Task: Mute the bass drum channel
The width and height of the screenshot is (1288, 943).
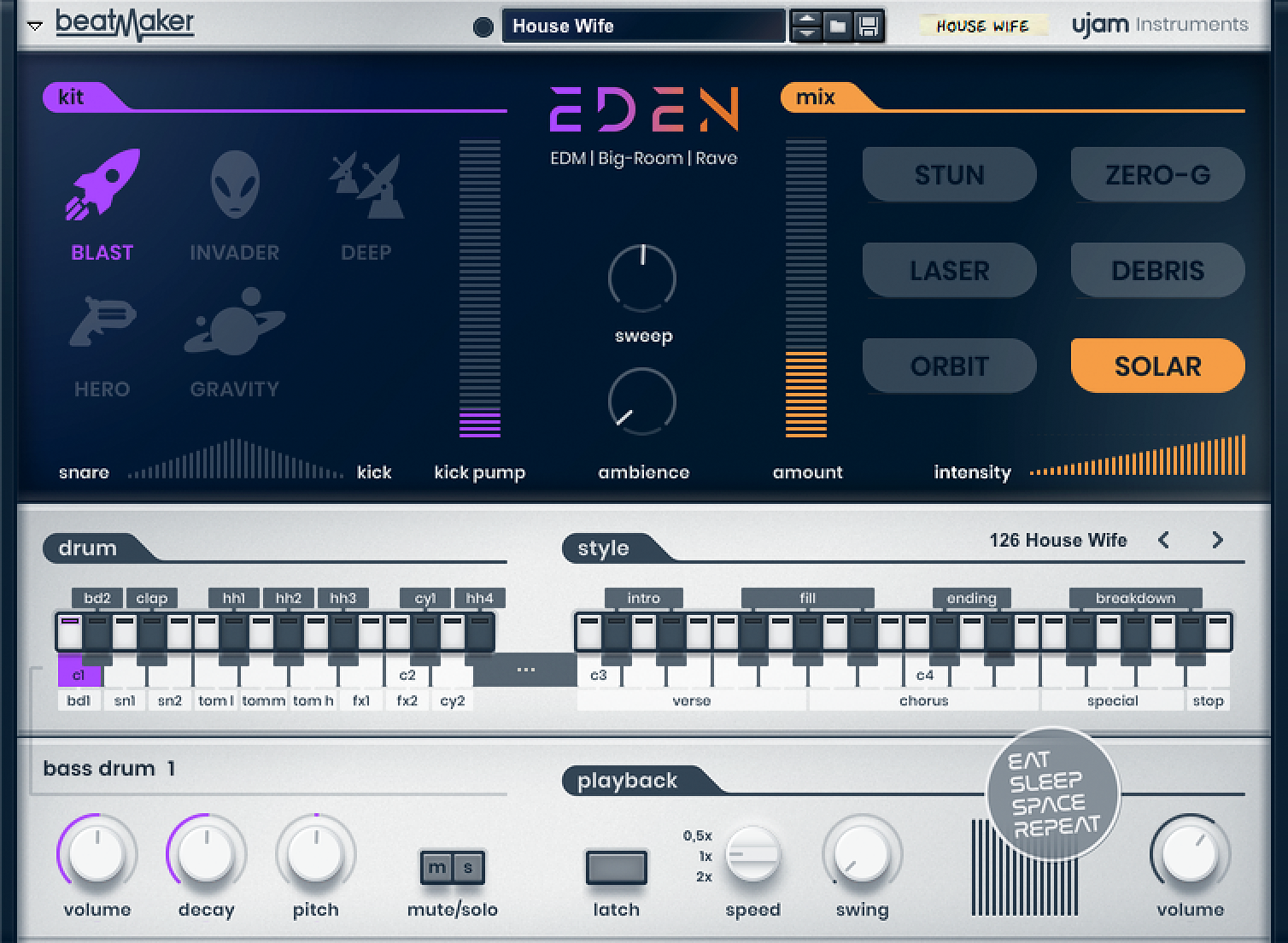Action: click(x=436, y=866)
